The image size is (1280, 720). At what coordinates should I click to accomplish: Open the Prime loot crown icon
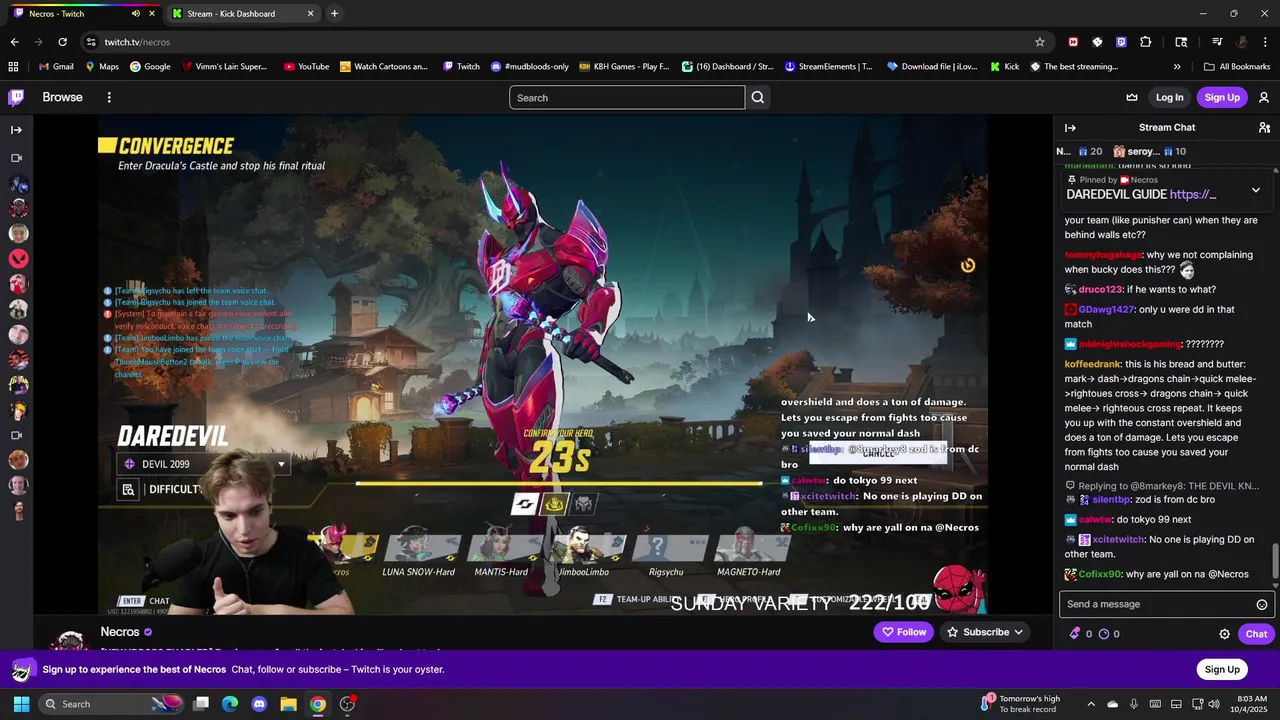click(1132, 97)
